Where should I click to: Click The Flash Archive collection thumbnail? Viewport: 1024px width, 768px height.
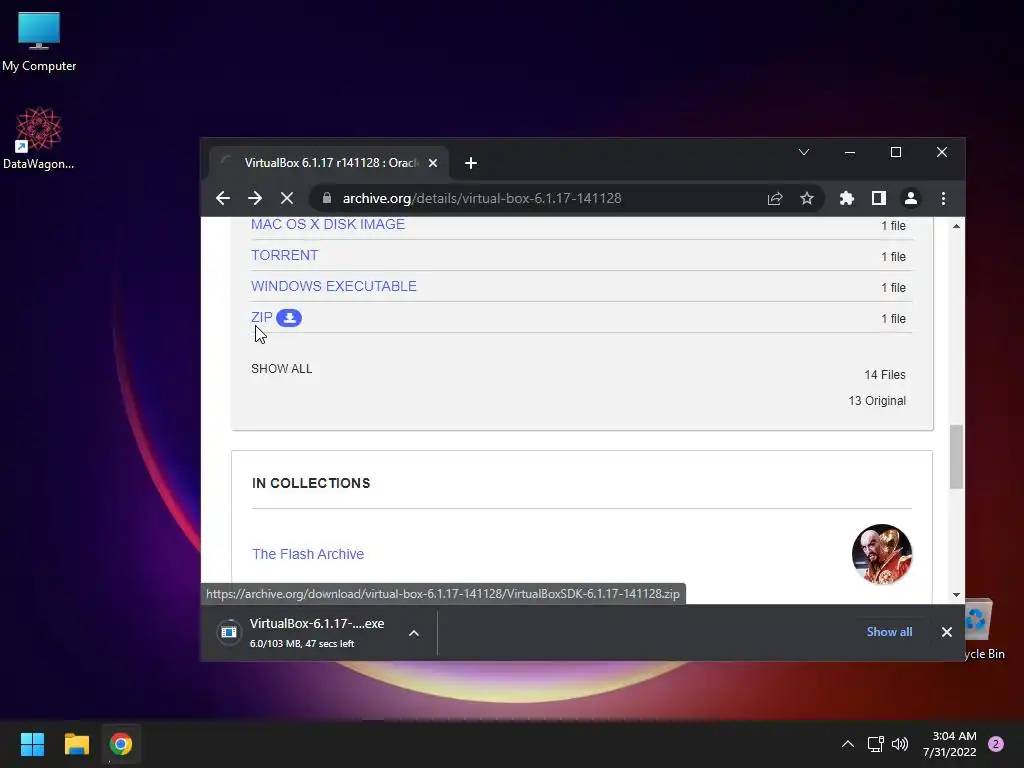(x=882, y=554)
